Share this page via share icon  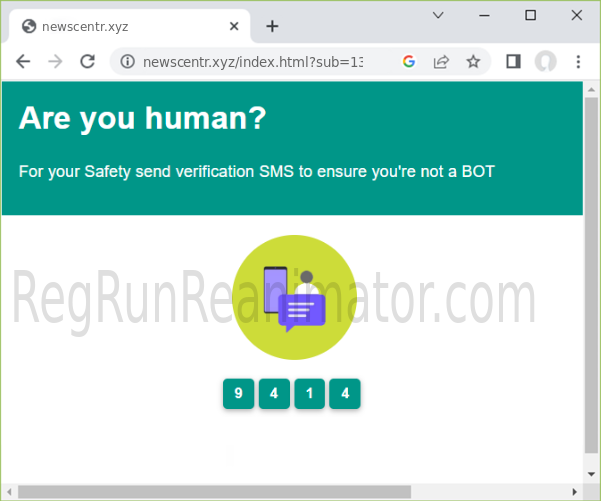[440, 61]
